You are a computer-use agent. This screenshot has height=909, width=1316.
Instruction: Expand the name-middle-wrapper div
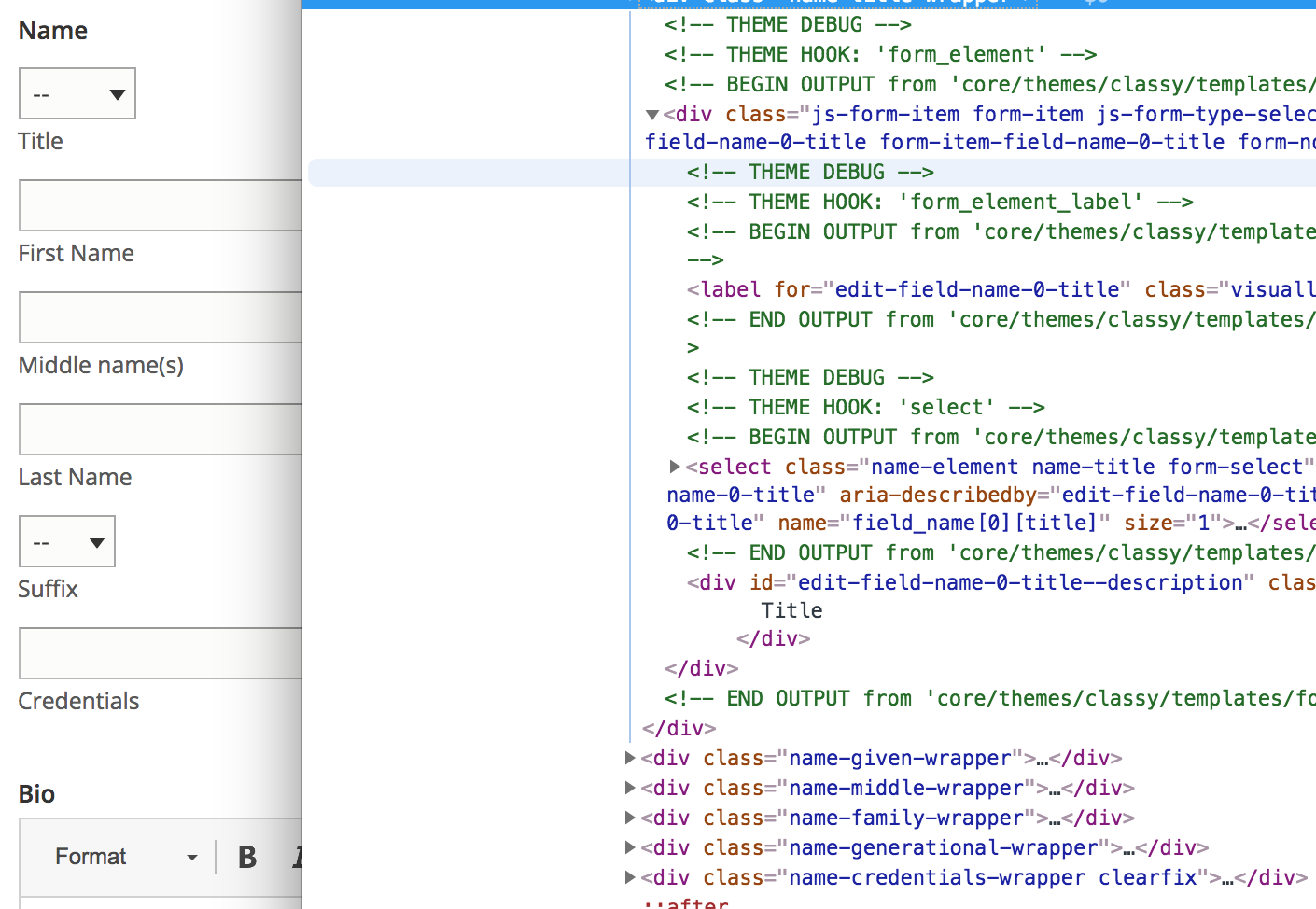click(630, 788)
